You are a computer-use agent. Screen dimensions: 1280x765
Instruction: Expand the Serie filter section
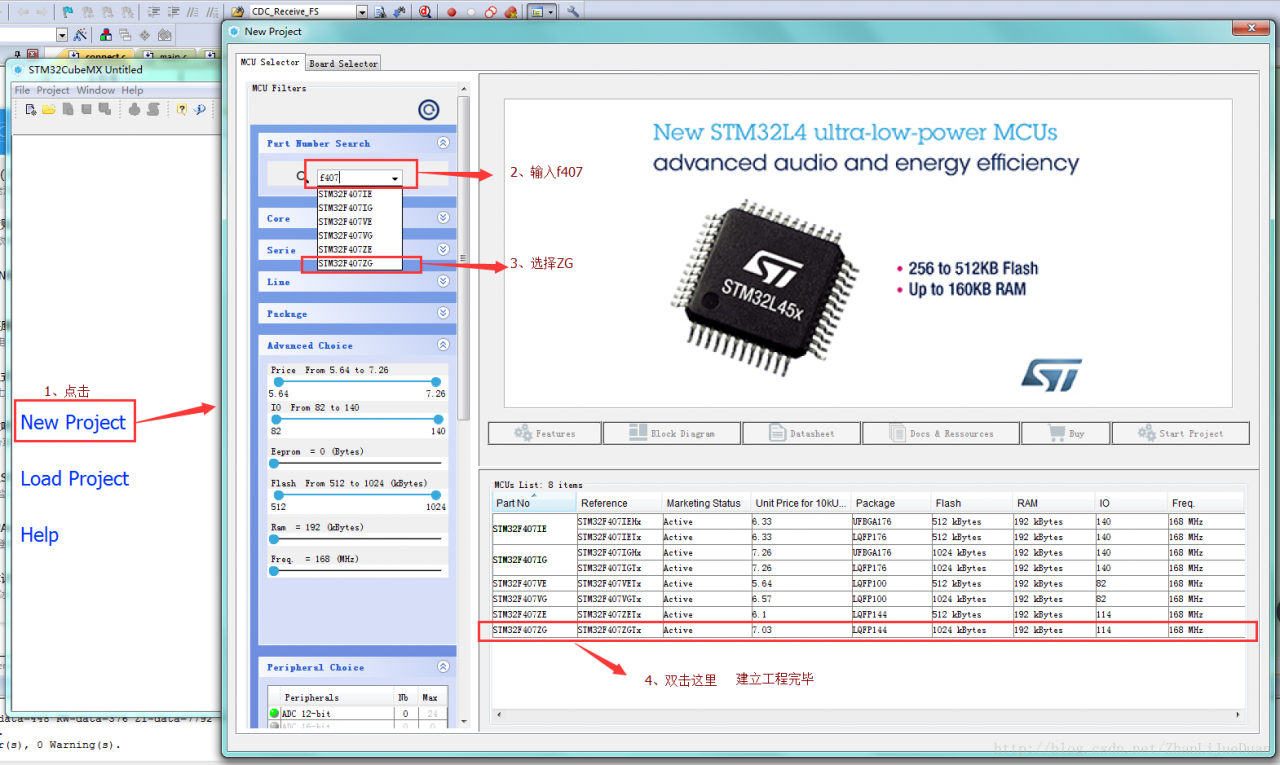[x=443, y=249]
